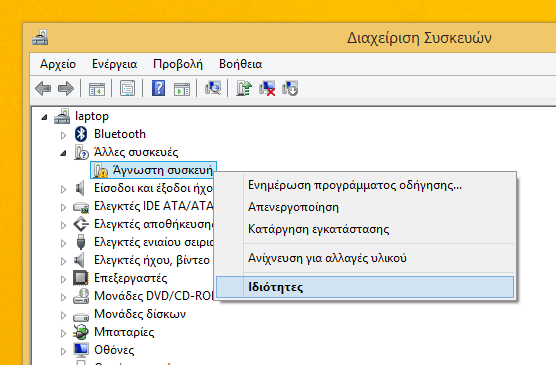The width and height of the screenshot is (556, 365).
Task: Expand the Bluetooth category
Action: pyautogui.click(x=63, y=135)
